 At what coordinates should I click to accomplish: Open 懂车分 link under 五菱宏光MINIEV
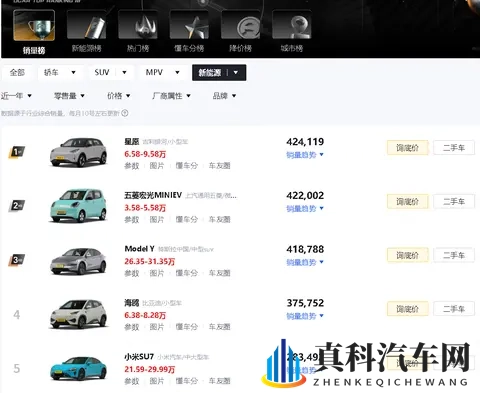(187, 219)
